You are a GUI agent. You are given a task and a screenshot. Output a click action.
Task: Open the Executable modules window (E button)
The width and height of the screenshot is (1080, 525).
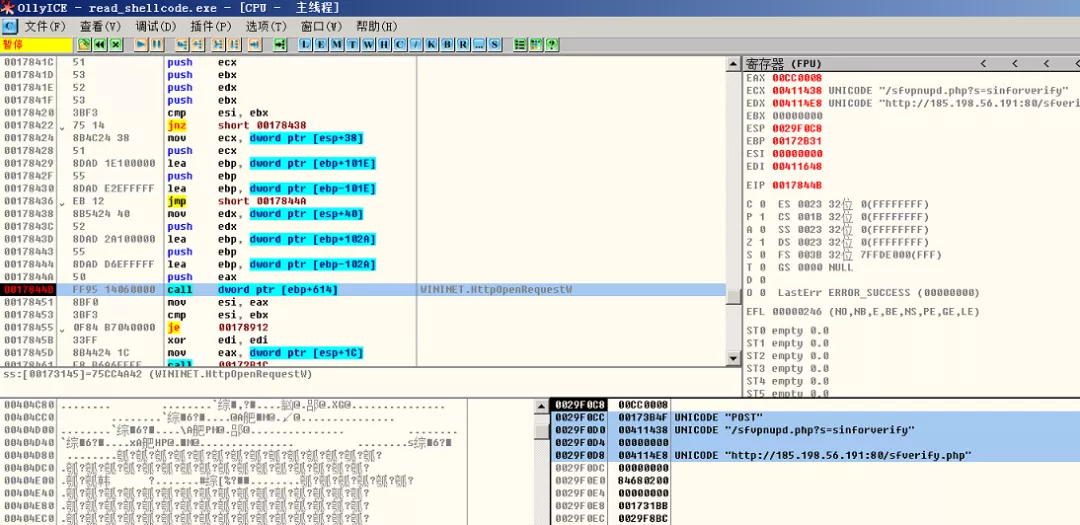321,45
